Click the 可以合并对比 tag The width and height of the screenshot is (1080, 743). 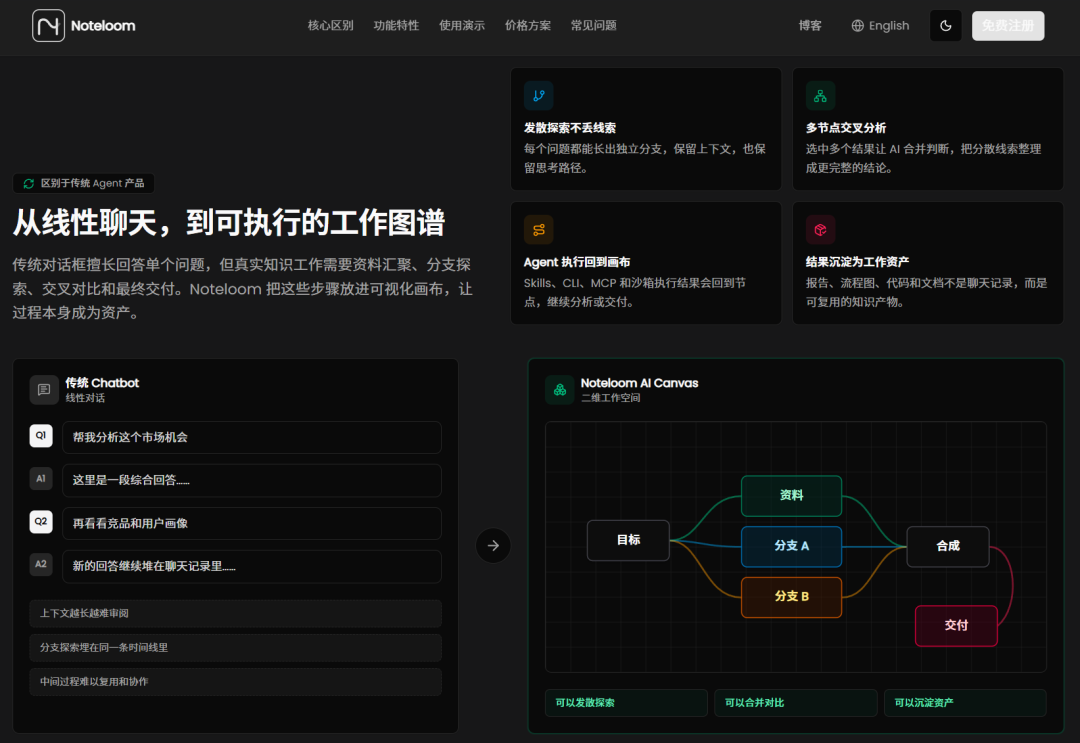click(796, 702)
